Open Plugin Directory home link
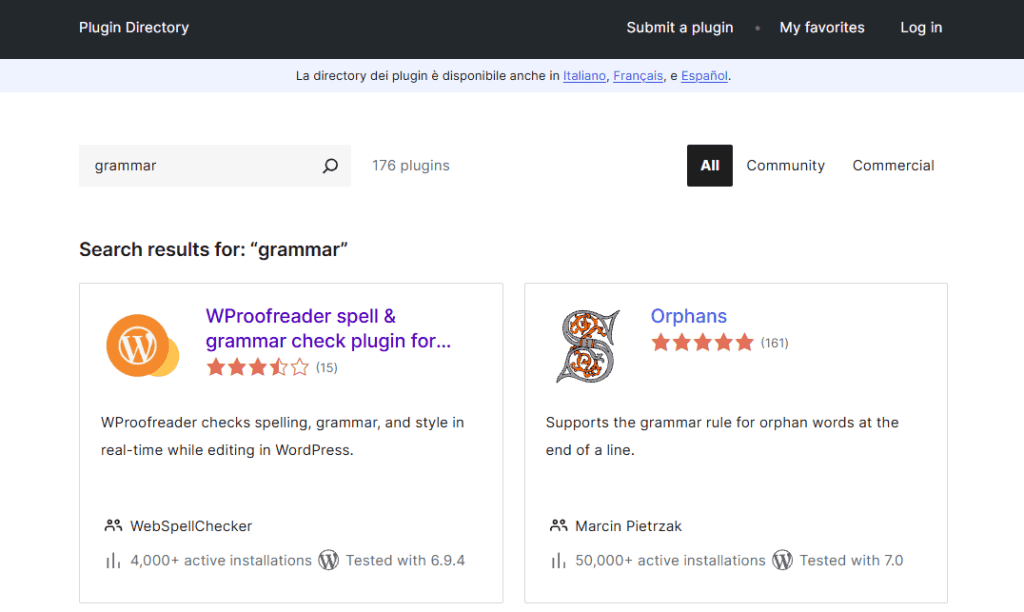1024x612 pixels. (x=134, y=27)
